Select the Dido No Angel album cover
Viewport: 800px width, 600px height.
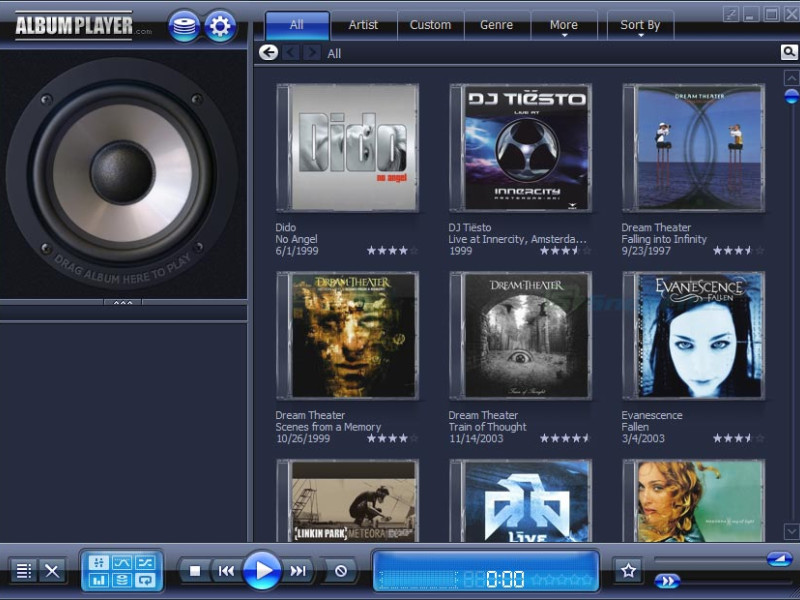347,148
